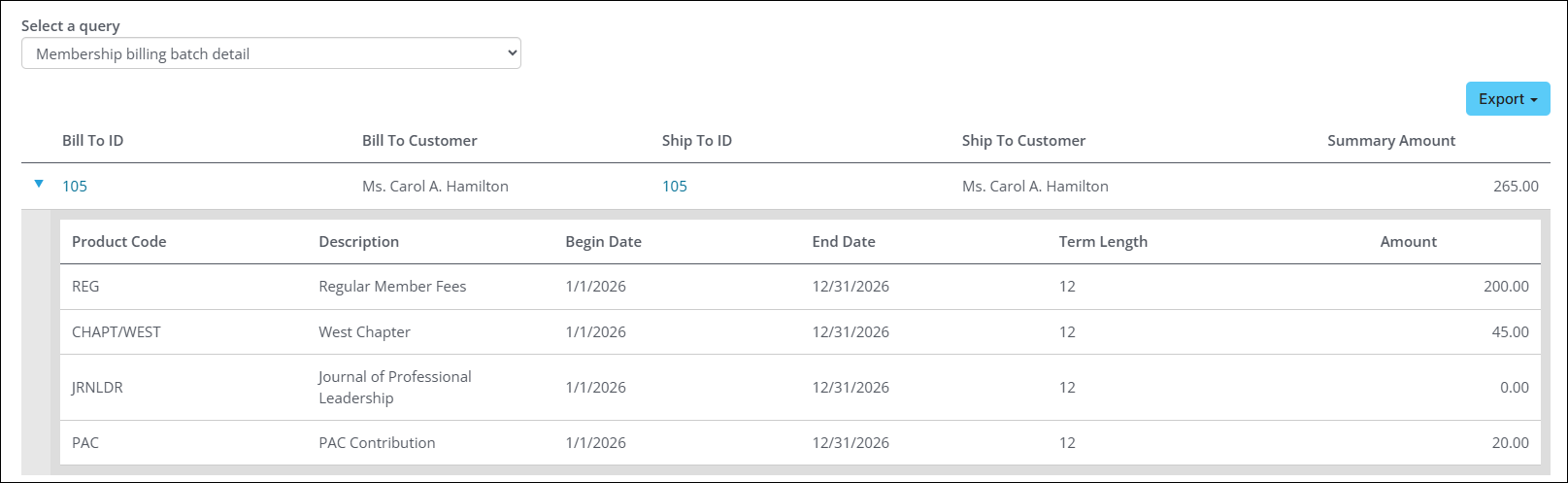Click the Ship To ID column header
The image size is (1568, 483).
[x=697, y=141]
